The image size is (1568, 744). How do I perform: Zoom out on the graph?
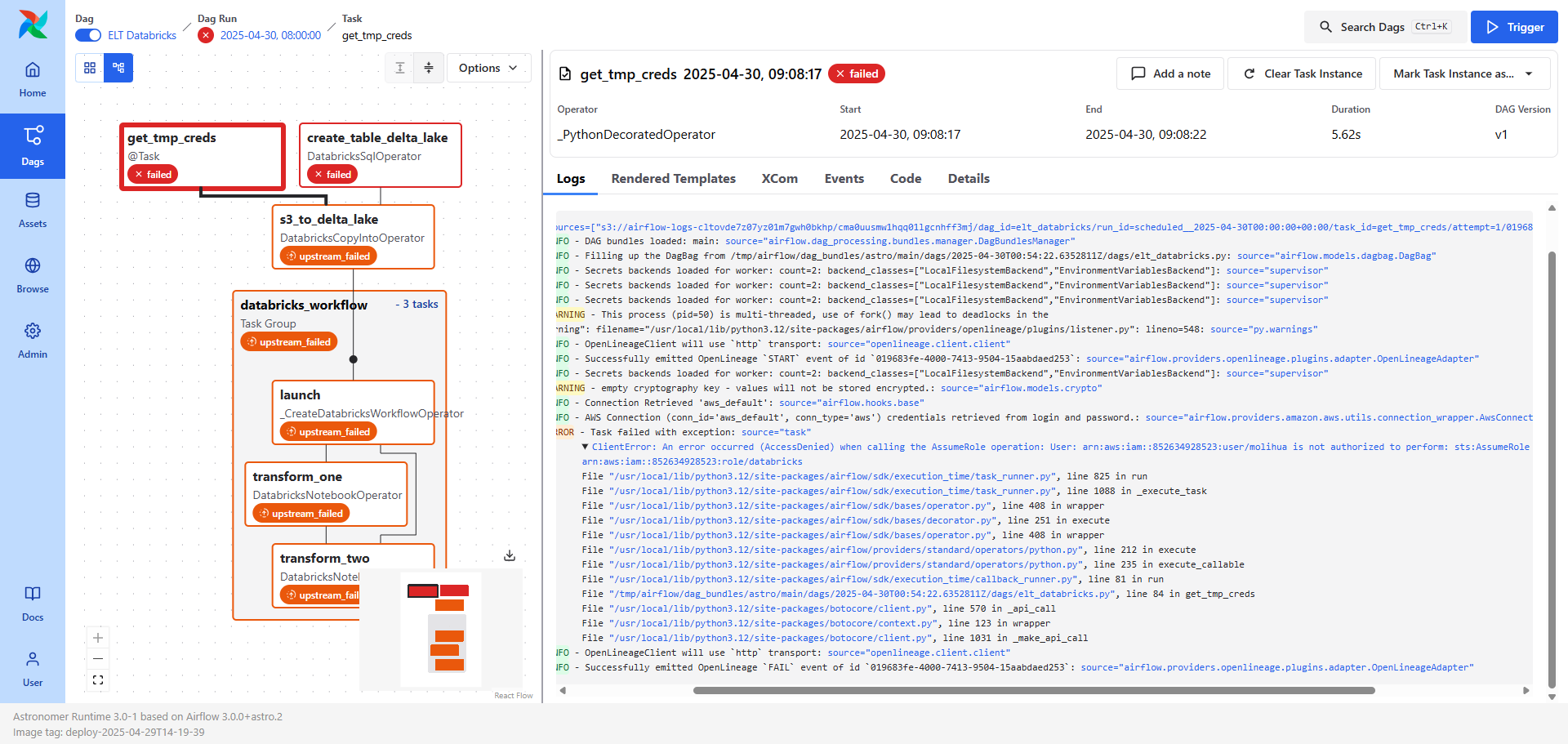pyautogui.click(x=98, y=659)
